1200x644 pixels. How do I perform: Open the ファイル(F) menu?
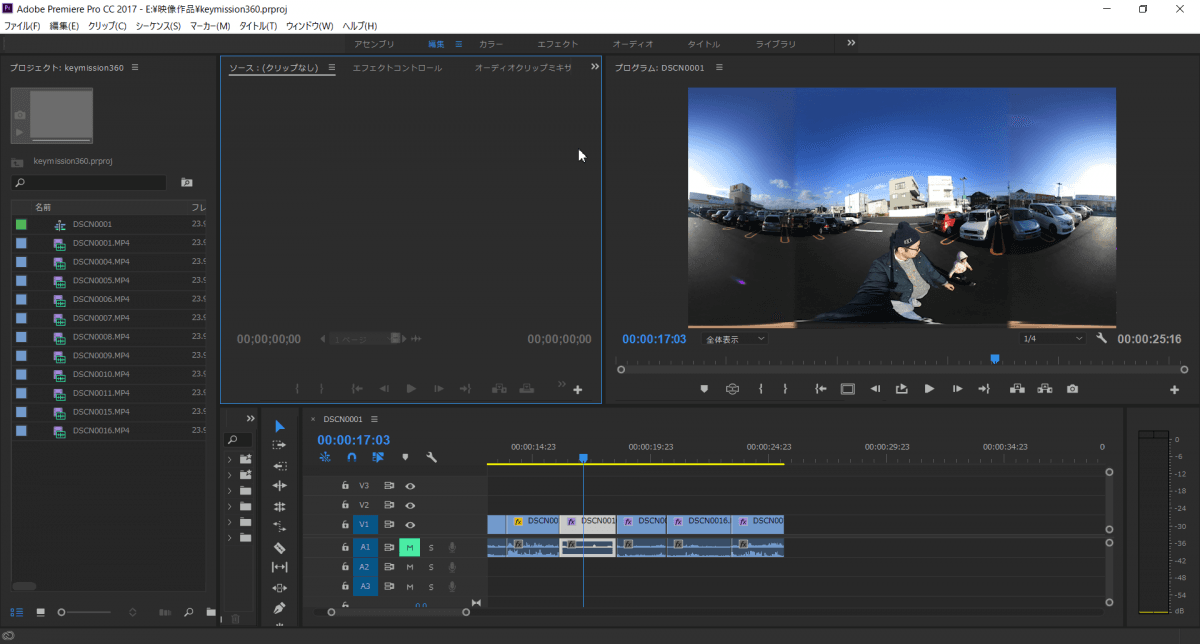tap(22, 25)
